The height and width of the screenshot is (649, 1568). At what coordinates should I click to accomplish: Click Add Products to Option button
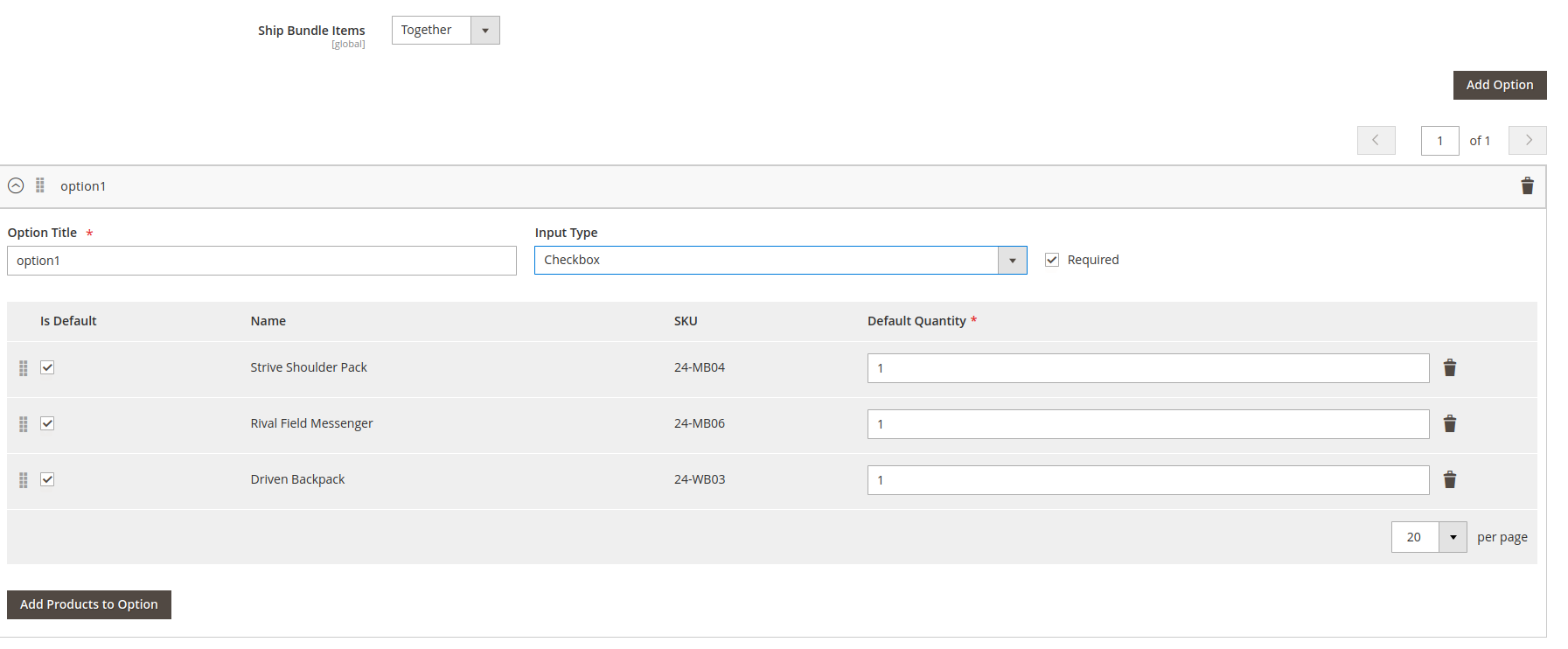tap(89, 604)
